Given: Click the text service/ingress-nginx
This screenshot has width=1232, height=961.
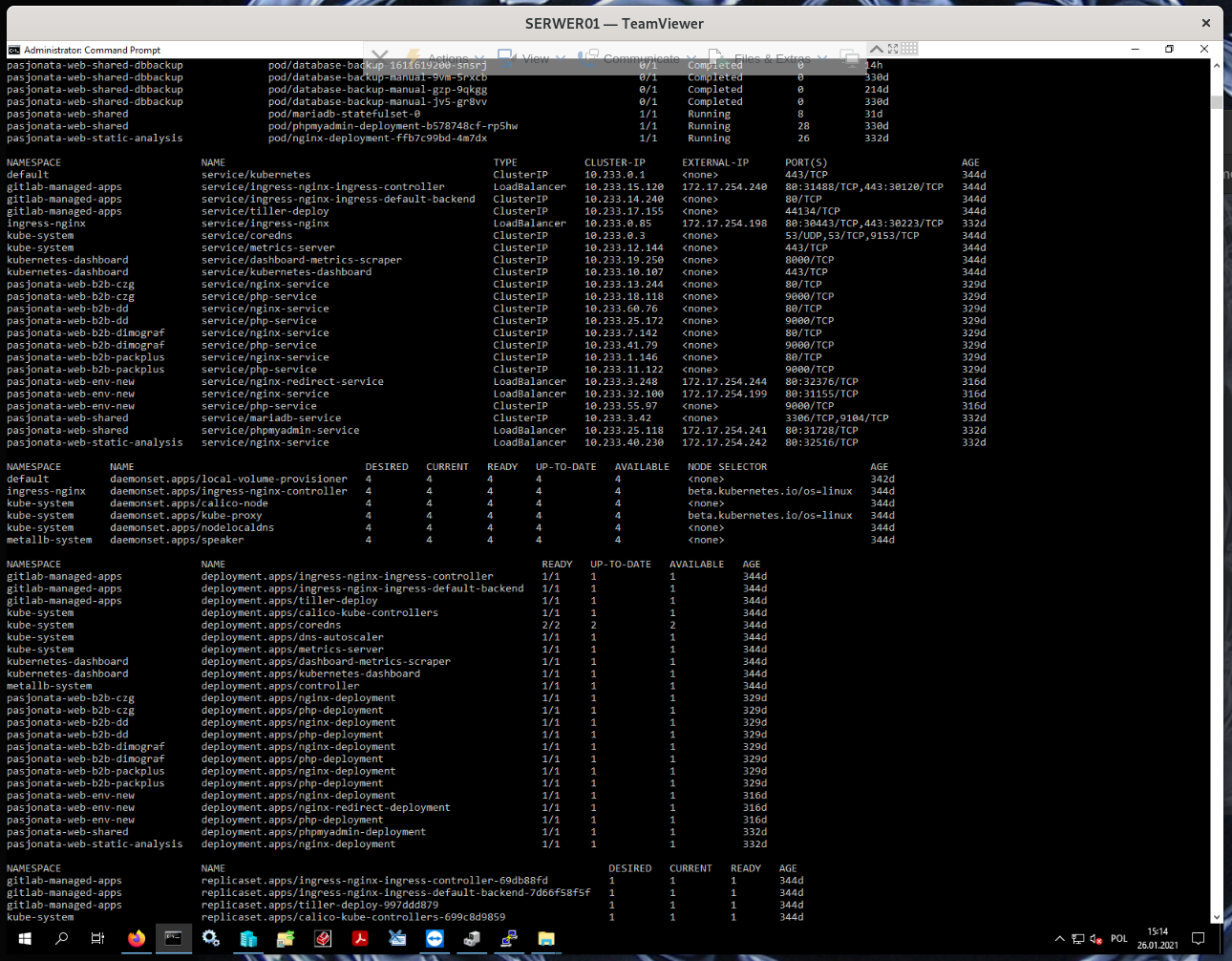Looking at the screenshot, I should click(x=265, y=224).
